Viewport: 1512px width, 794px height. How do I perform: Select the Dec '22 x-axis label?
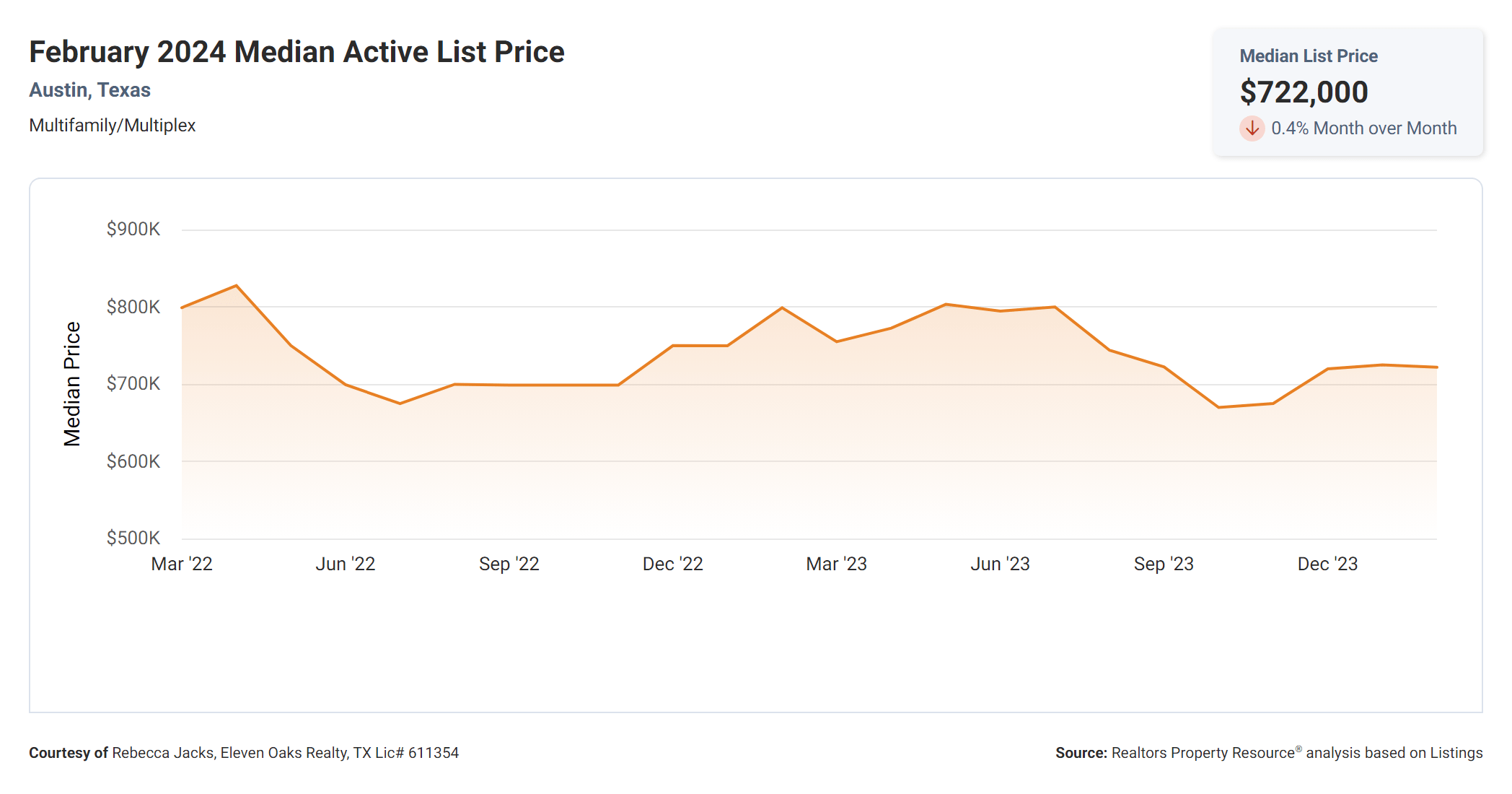click(x=673, y=564)
